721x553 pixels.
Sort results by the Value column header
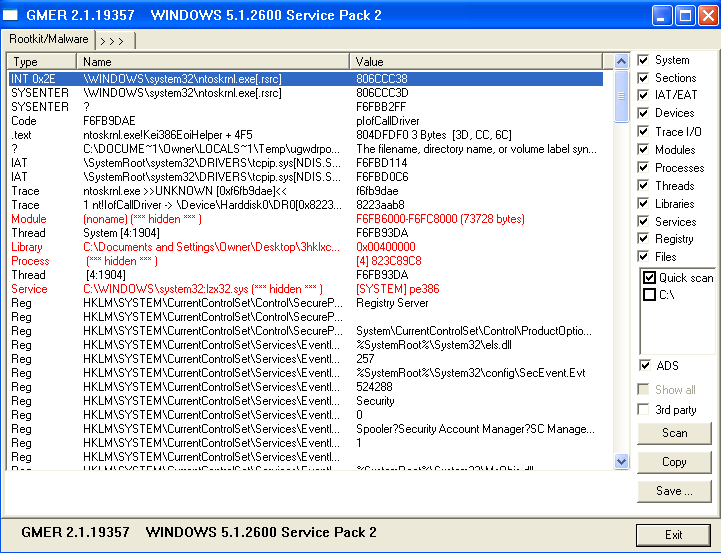(476, 62)
